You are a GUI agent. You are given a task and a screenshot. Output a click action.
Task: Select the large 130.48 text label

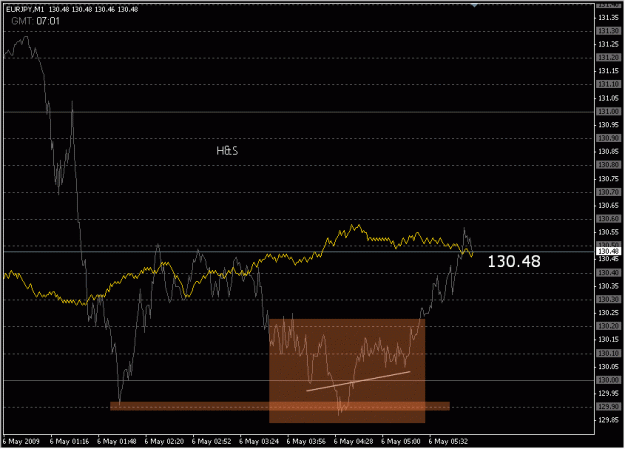(x=514, y=262)
